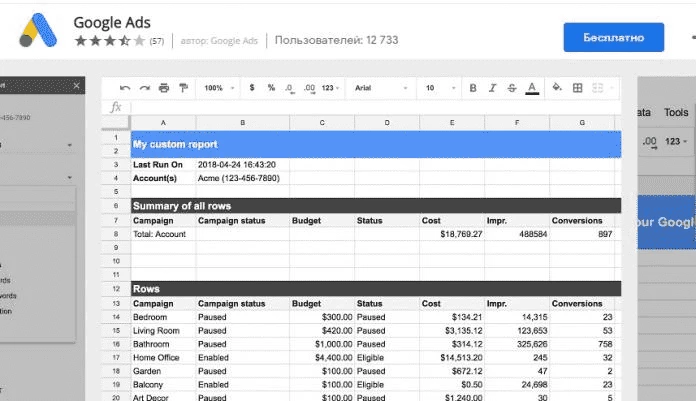696x401 pixels.
Task: Select column C header
Action: [x=322, y=123]
